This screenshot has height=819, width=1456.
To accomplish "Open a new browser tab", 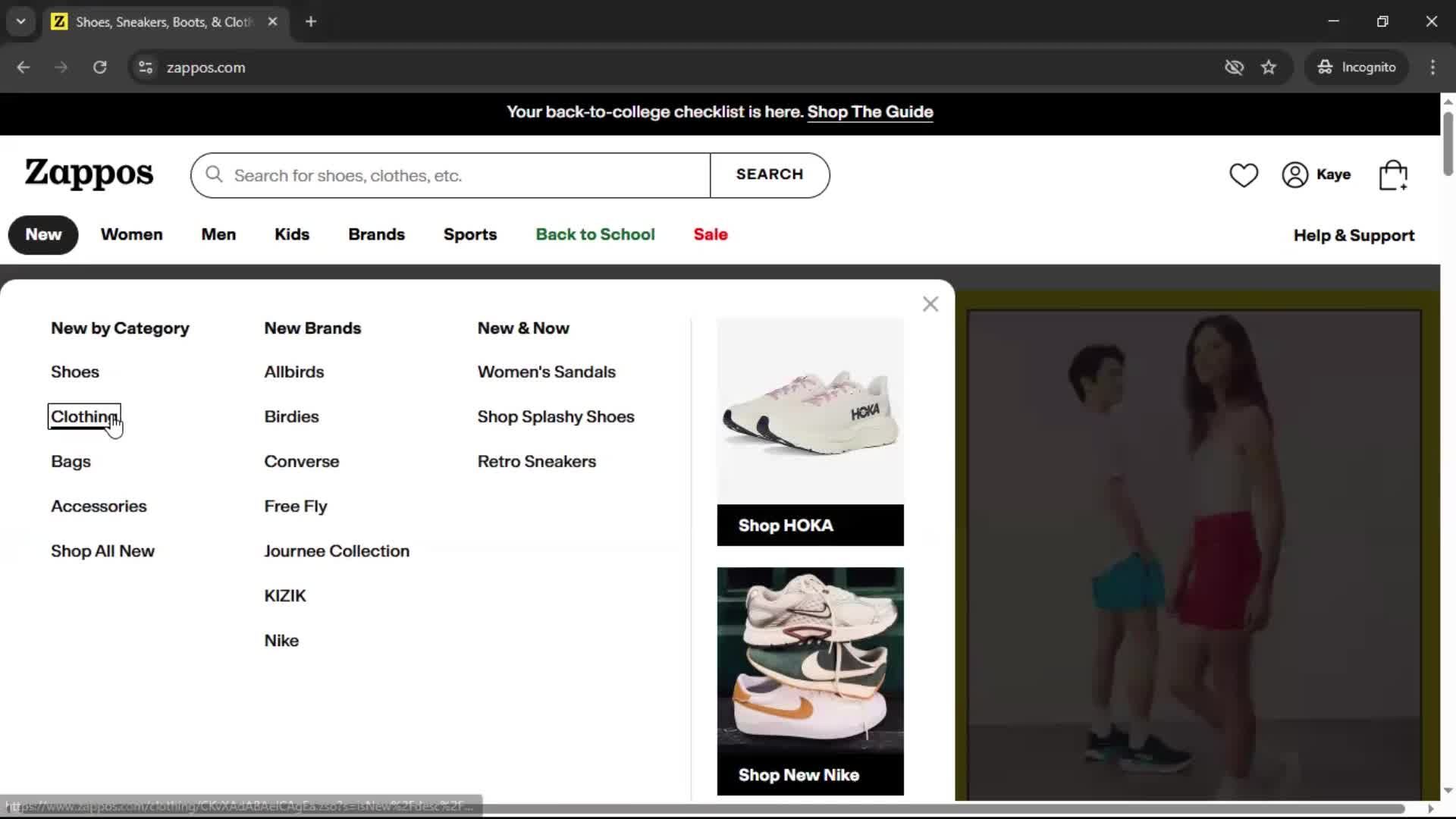I will tap(311, 22).
